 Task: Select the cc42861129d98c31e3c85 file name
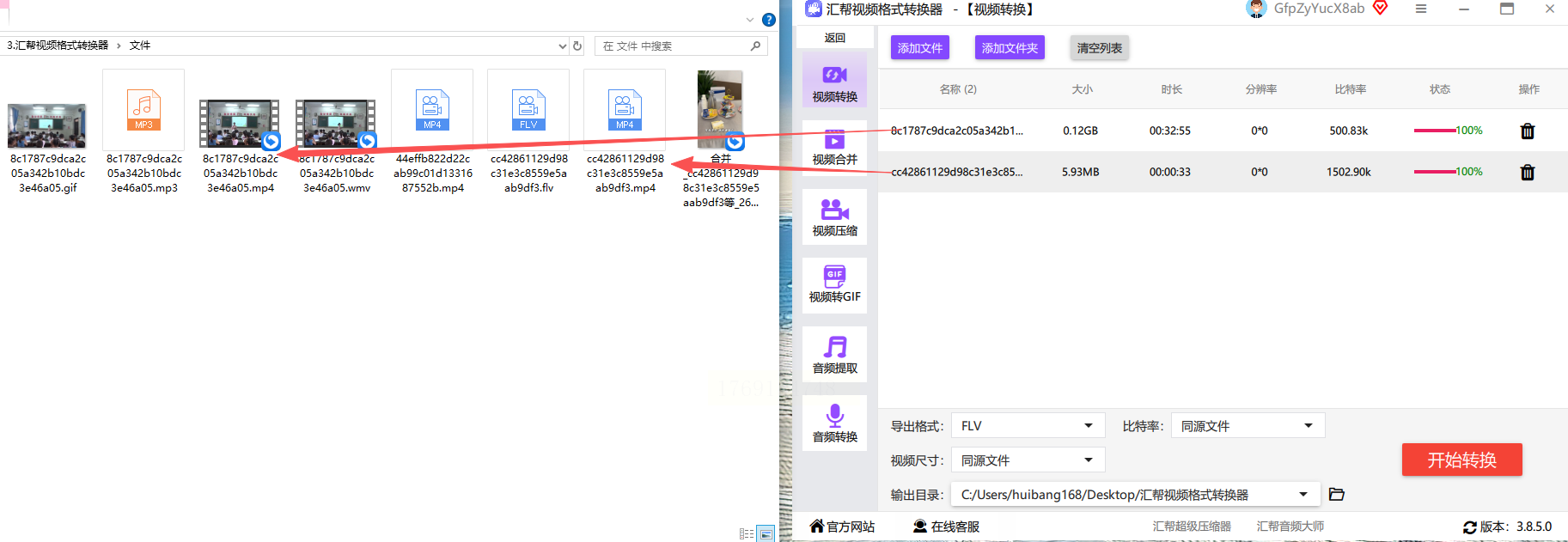coord(956,172)
